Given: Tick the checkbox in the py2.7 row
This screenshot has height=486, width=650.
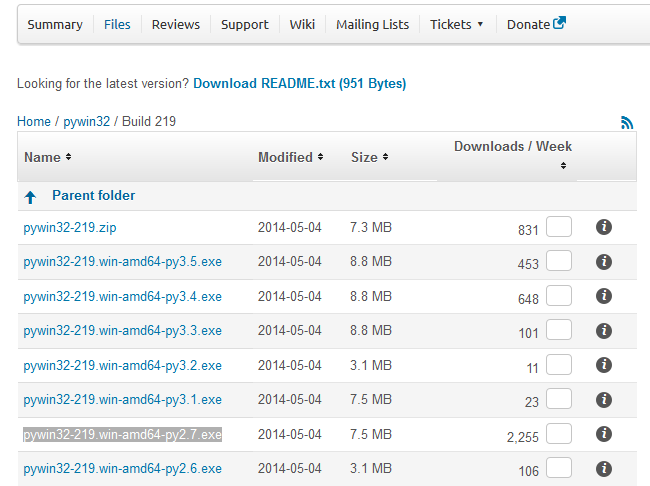Looking at the screenshot, I should click(559, 433).
